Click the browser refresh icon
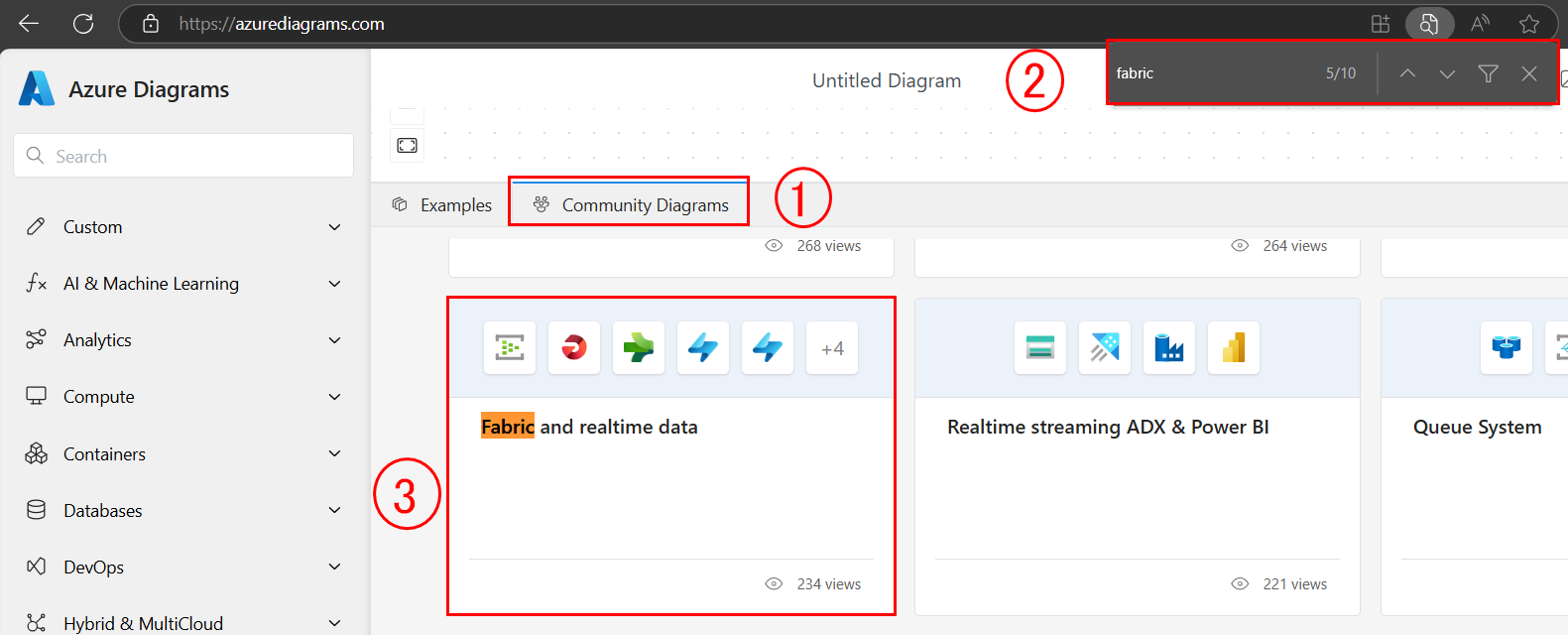 83,24
